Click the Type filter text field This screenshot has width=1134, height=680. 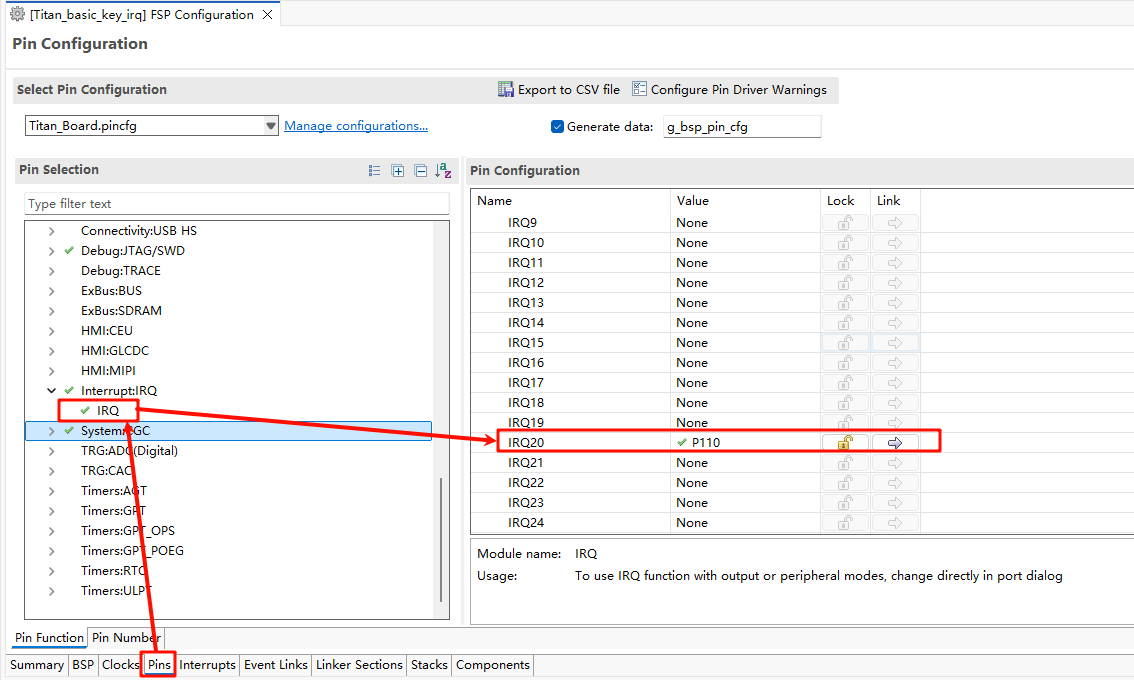[236, 204]
